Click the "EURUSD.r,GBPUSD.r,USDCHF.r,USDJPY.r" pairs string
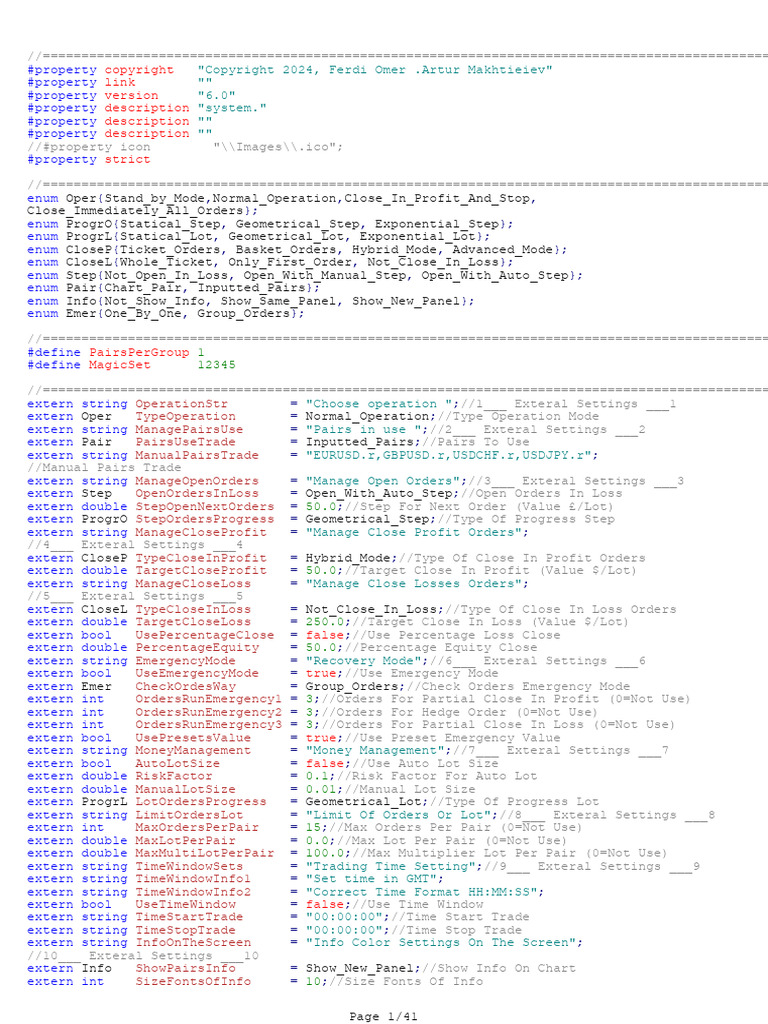 (x=448, y=455)
